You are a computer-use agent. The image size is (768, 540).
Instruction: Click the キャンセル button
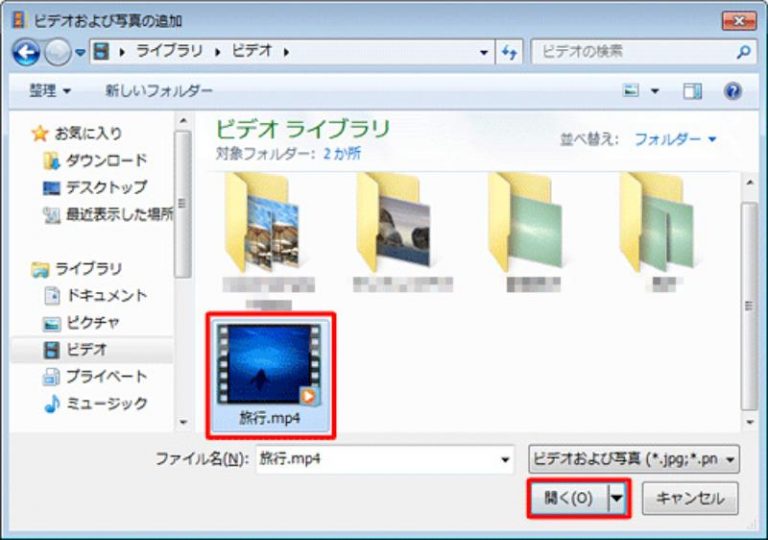pos(690,498)
